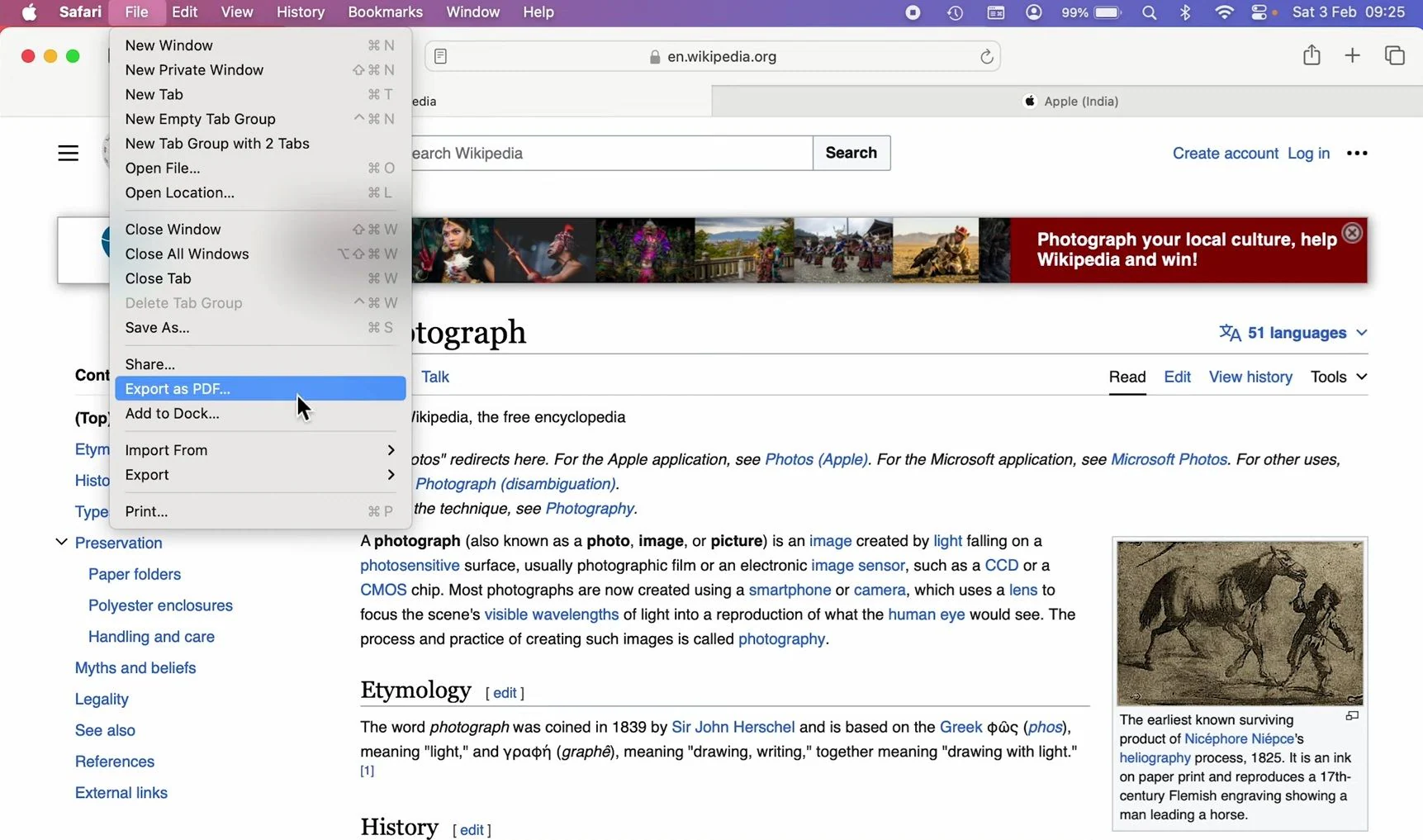Image resolution: width=1423 pixels, height=840 pixels.
Task: Open the Window menu
Action: (x=473, y=12)
